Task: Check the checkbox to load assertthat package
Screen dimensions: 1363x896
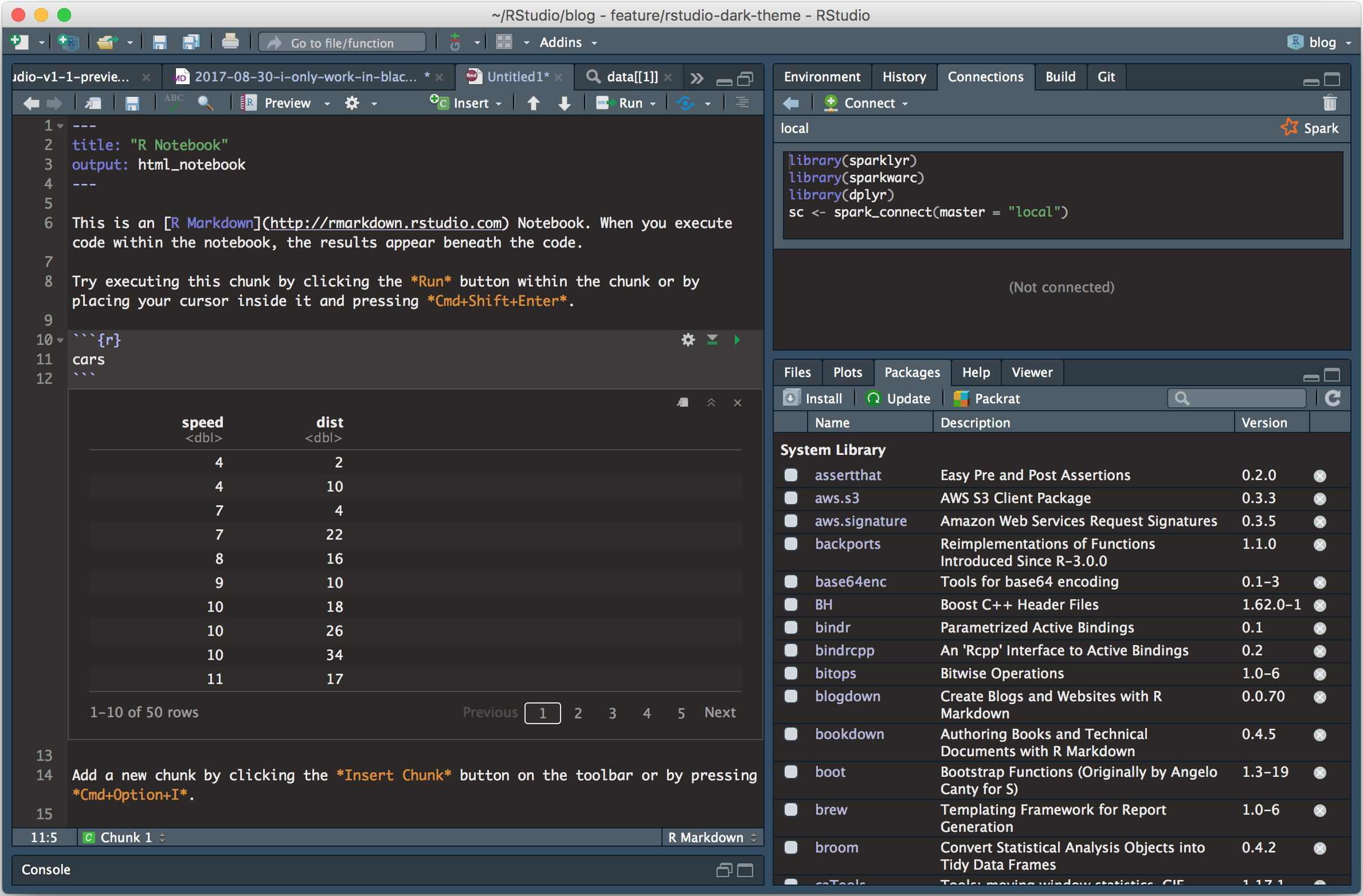Action: pos(792,475)
